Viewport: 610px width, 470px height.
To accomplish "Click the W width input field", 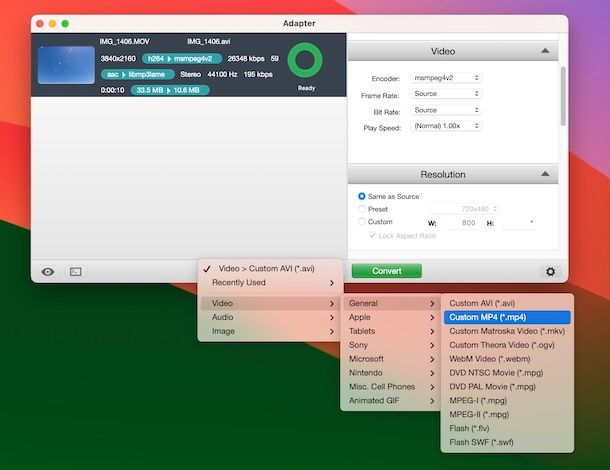I will pyautogui.click(x=460, y=223).
